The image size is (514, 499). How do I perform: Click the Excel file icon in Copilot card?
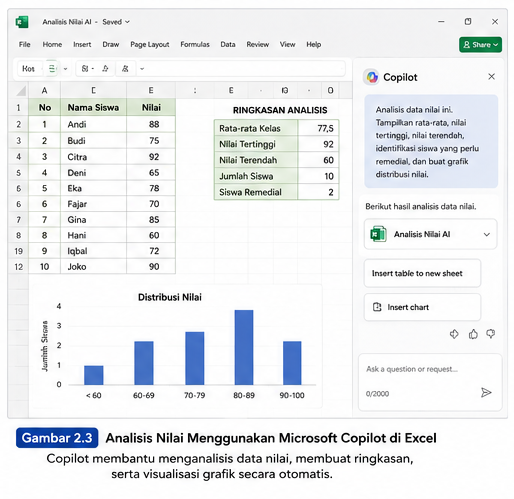pyautogui.click(x=378, y=234)
